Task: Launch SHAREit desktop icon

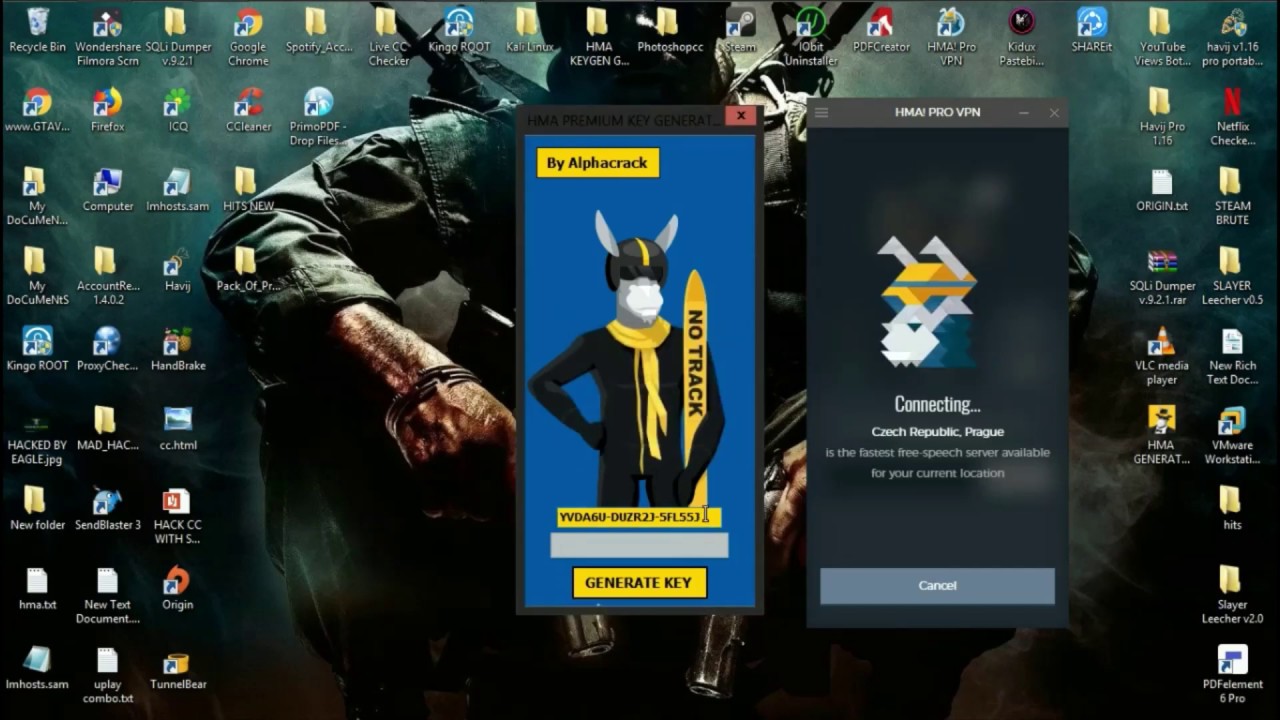Action: tap(1091, 30)
